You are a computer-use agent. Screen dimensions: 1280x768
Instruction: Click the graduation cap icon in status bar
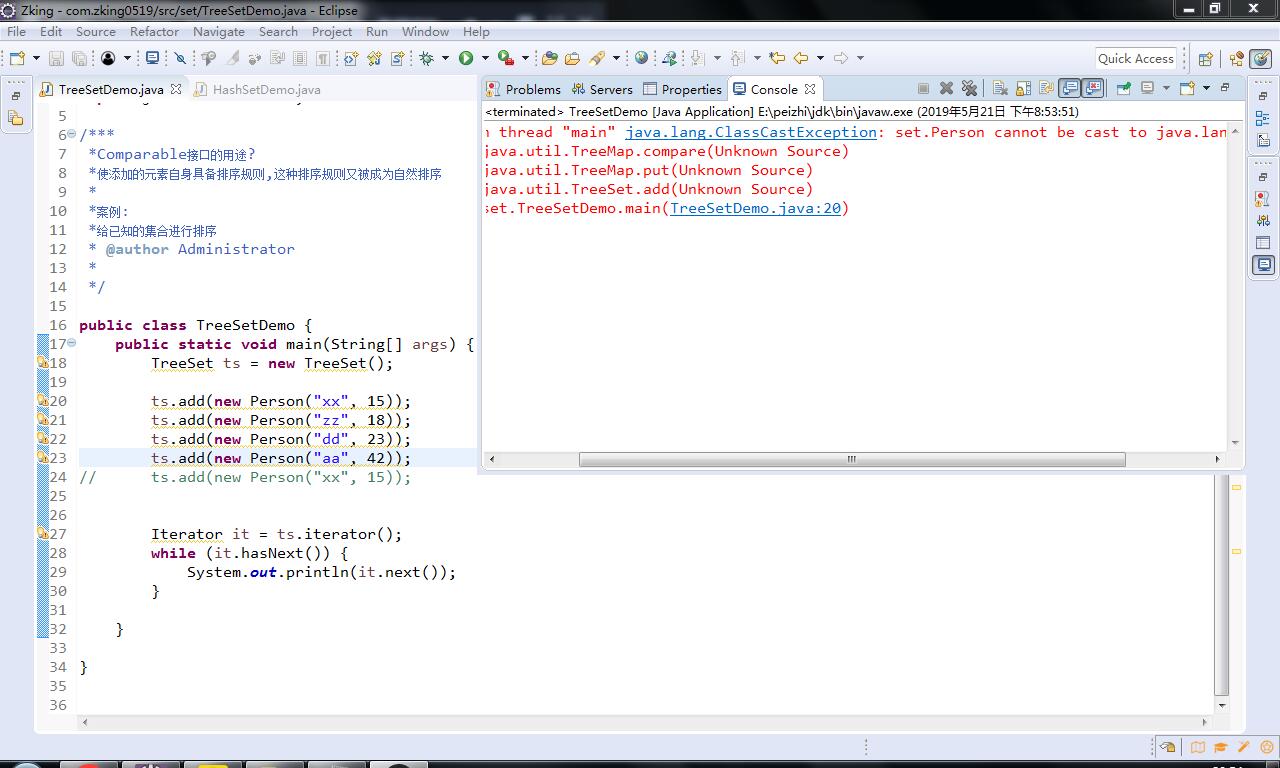[x=1220, y=747]
